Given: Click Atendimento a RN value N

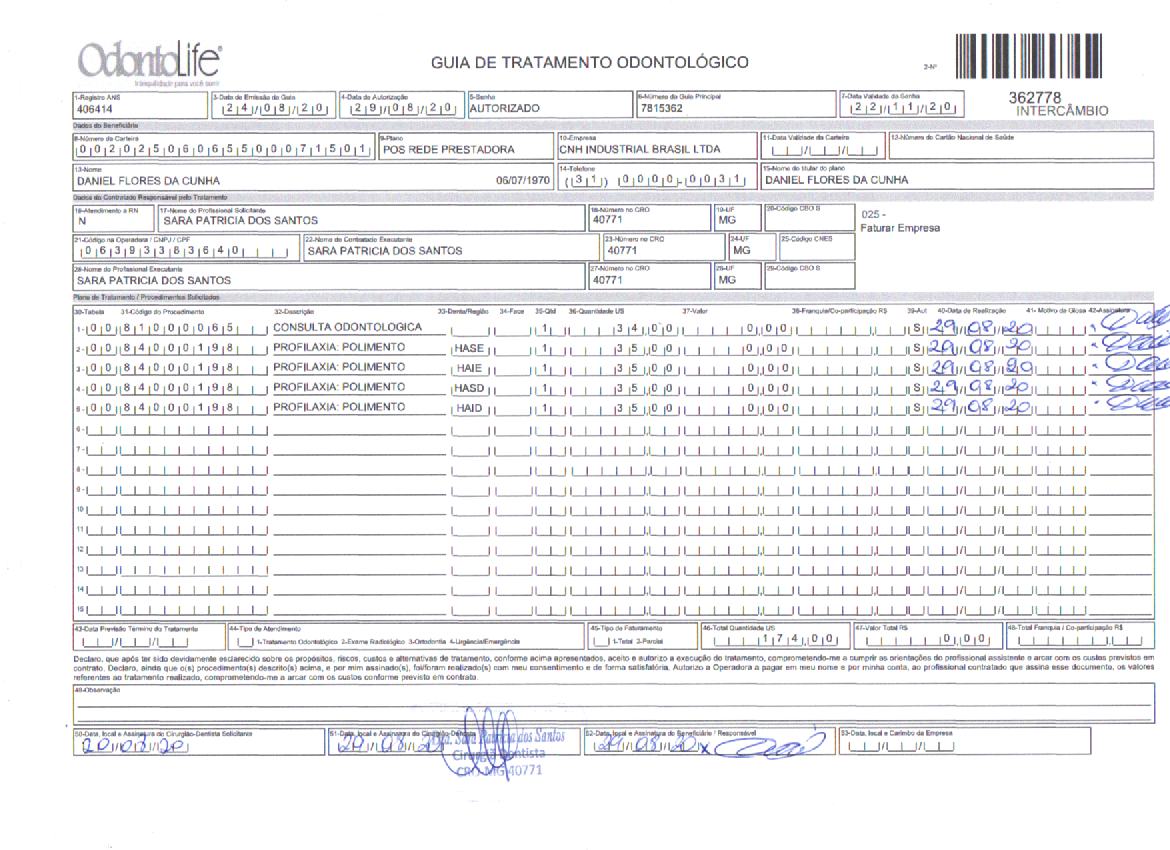Looking at the screenshot, I should [82, 221].
